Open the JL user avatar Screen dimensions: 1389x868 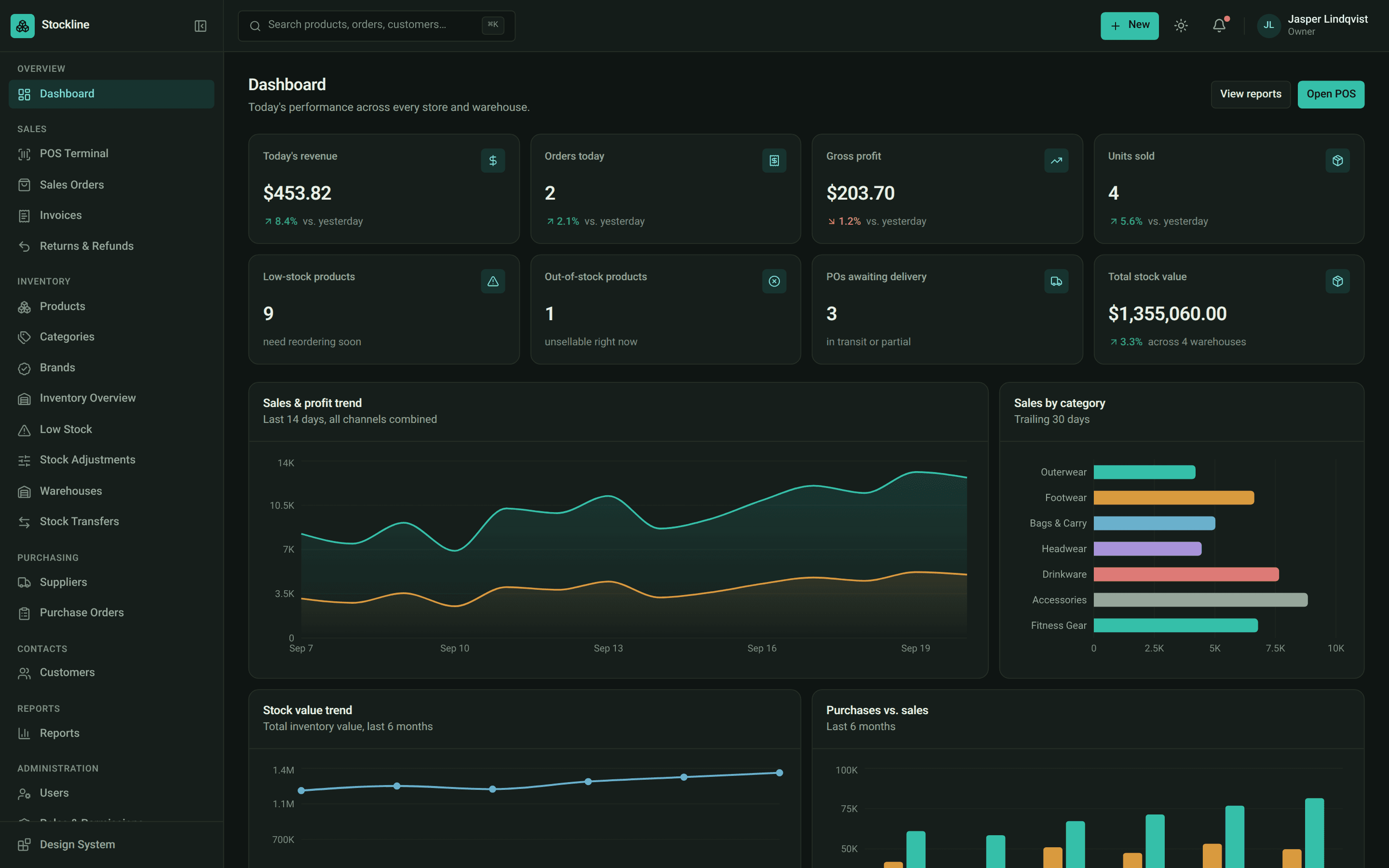coord(1268,26)
